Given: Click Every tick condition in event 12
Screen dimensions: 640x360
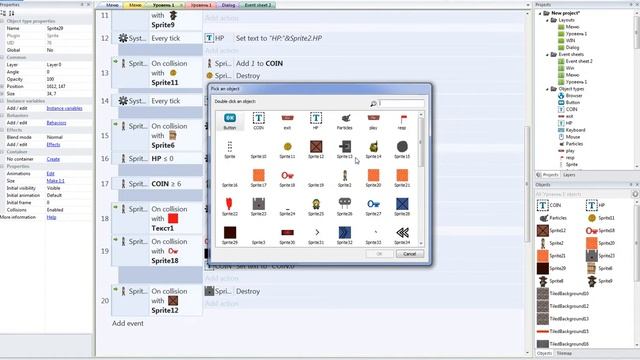Looking at the screenshot, I should pyautogui.click(x=165, y=38).
